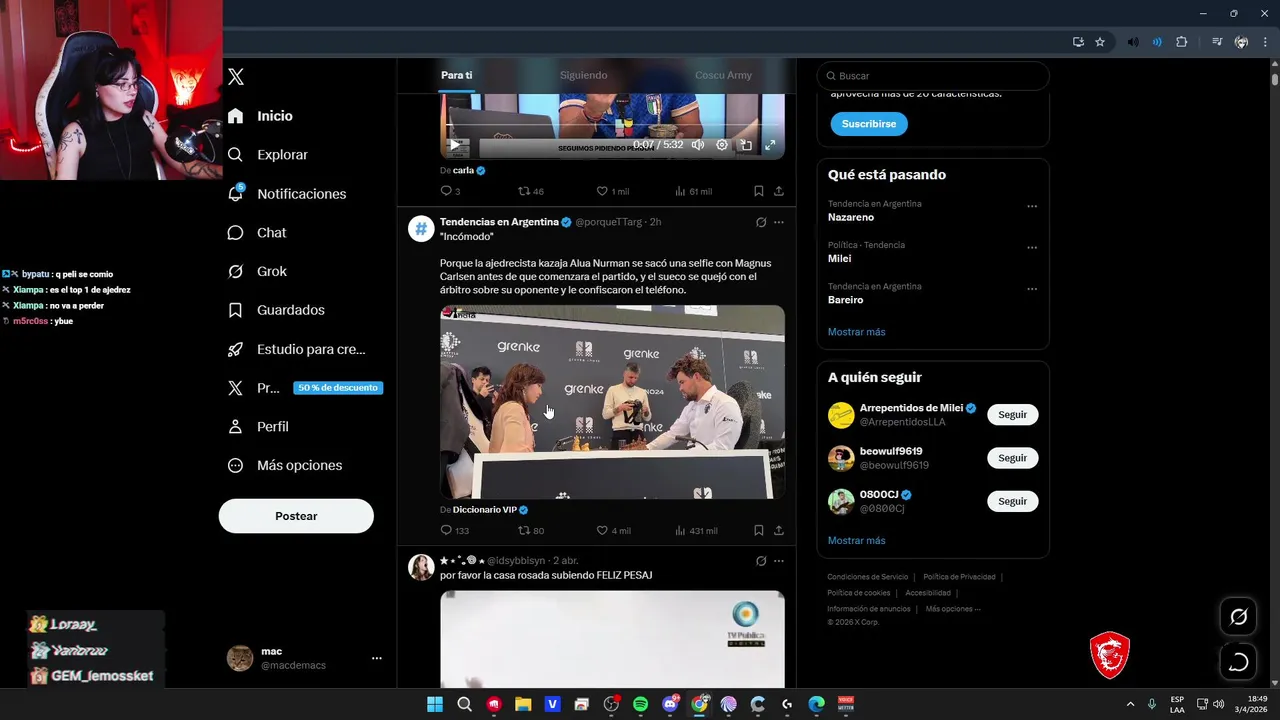The image size is (1280, 720).
Task: Open more menu on Tendencias en Argentina post
Action: point(779,222)
